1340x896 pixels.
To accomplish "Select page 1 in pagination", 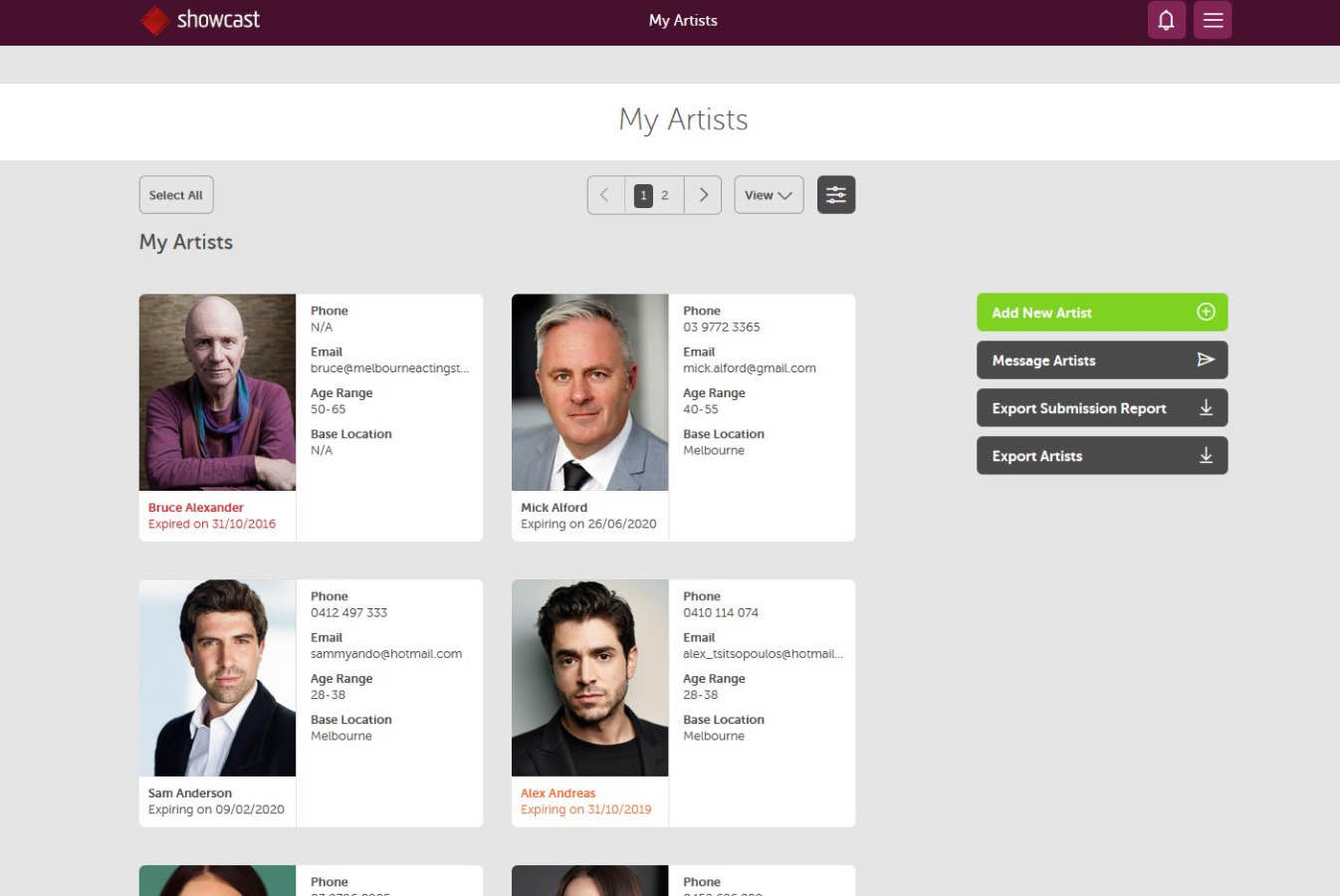I will (643, 195).
